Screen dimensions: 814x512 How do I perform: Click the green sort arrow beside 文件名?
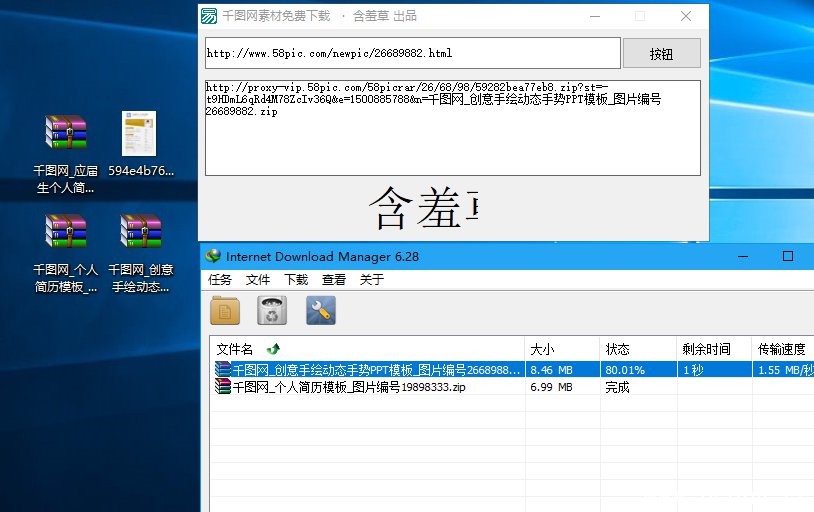273,349
